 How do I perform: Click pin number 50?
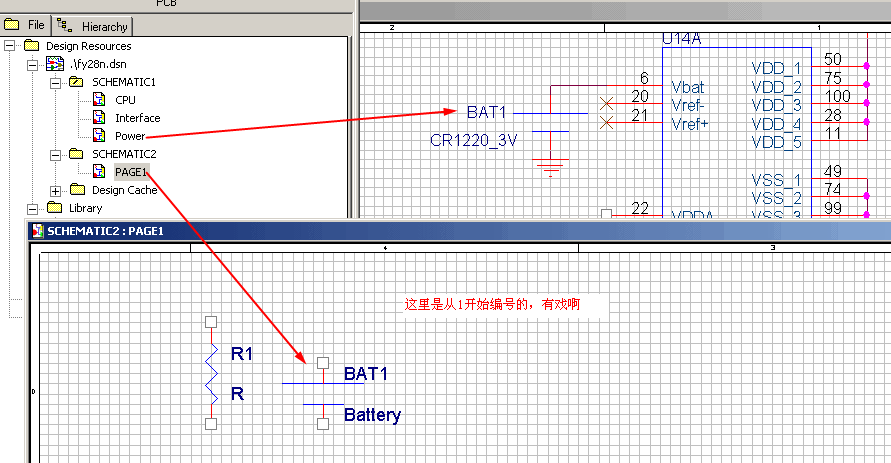[x=833, y=59]
